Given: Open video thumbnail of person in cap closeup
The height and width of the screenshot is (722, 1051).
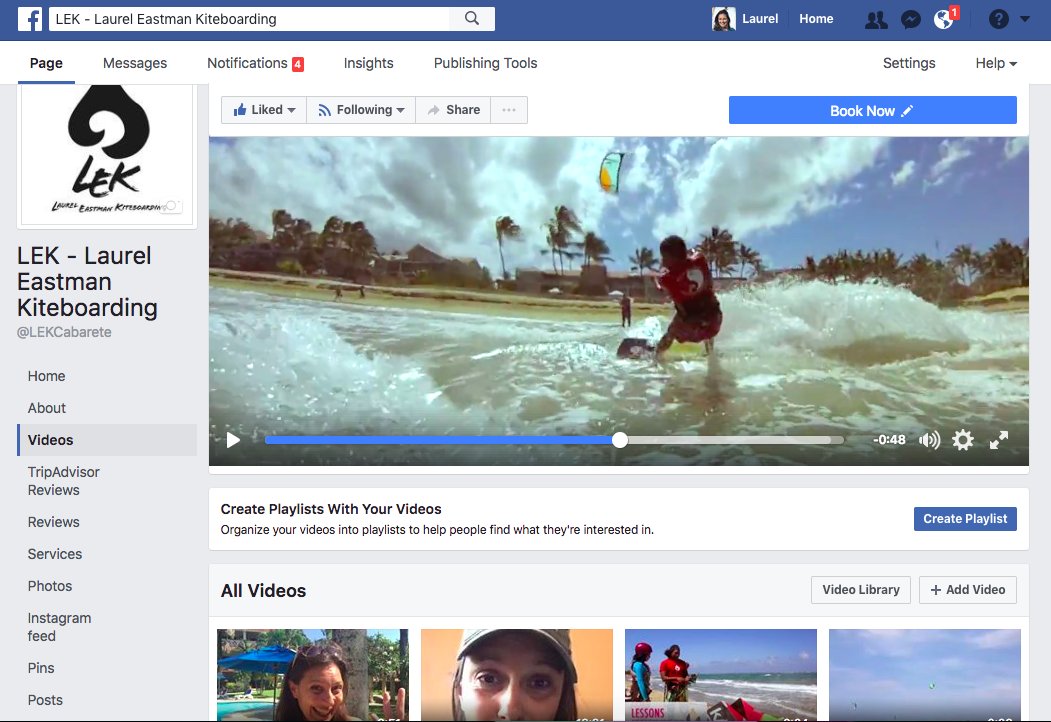Looking at the screenshot, I should point(517,674).
